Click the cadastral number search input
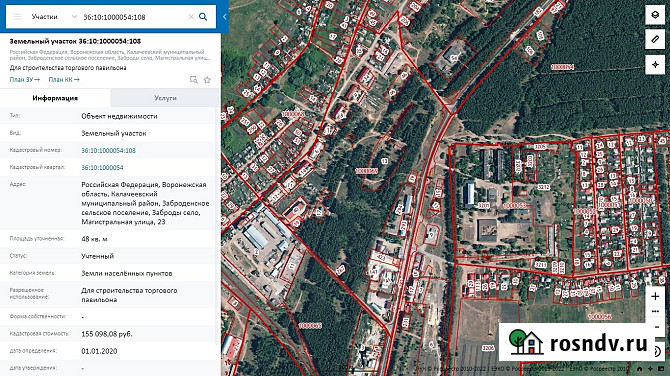This screenshot has width=670, height=376. tap(133, 17)
